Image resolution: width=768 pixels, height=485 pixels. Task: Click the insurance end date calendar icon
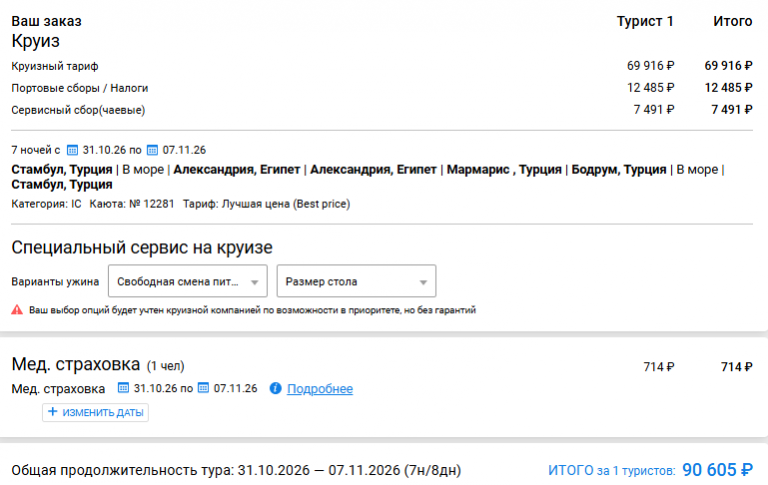[x=203, y=388]
